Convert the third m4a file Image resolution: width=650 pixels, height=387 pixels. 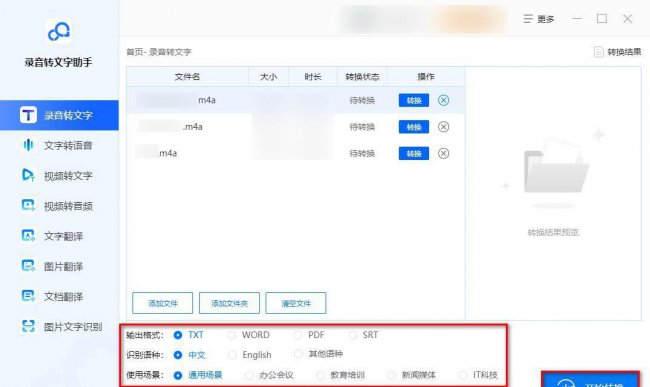(x=414, y=153)
